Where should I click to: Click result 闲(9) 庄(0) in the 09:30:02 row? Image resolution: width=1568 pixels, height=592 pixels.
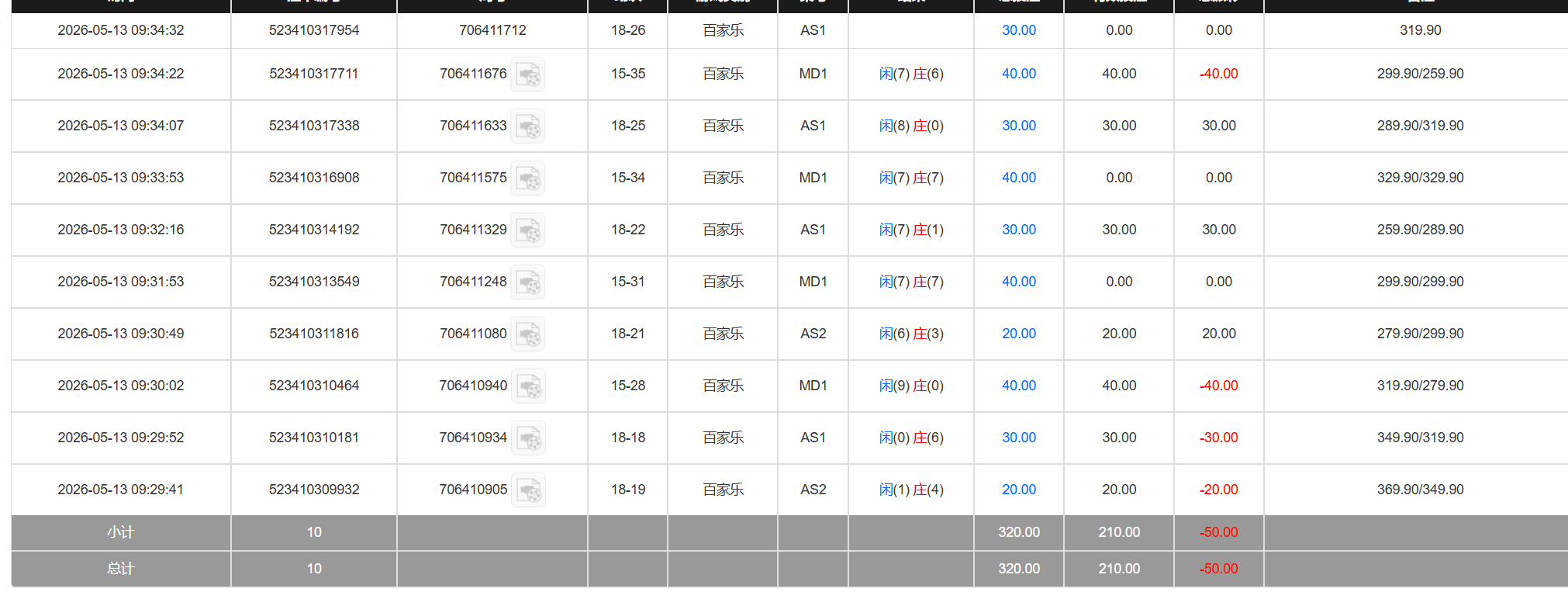tap(911, 386)
